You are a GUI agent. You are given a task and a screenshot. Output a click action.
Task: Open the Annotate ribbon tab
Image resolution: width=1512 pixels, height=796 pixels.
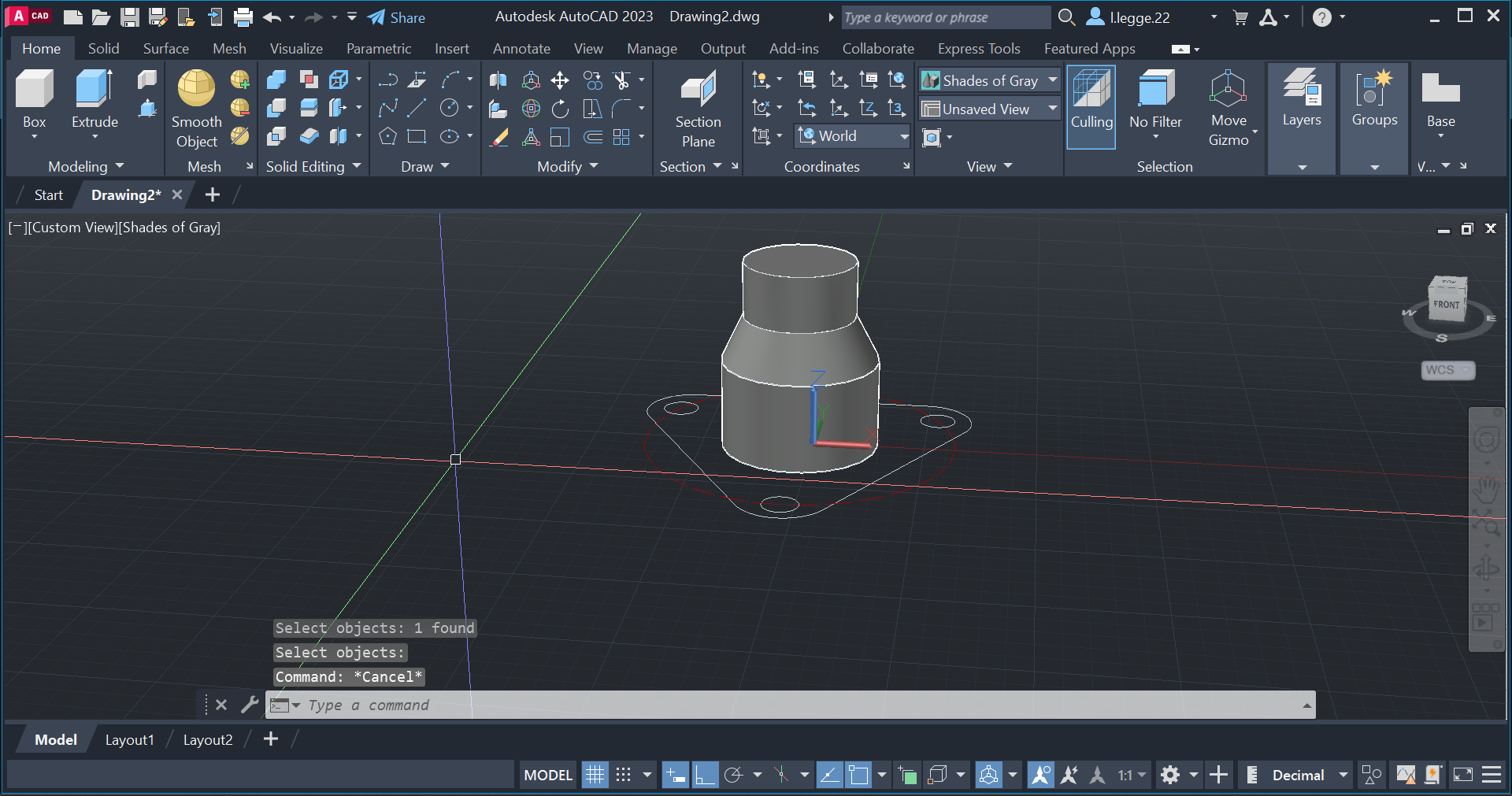[x=521, y=48]
